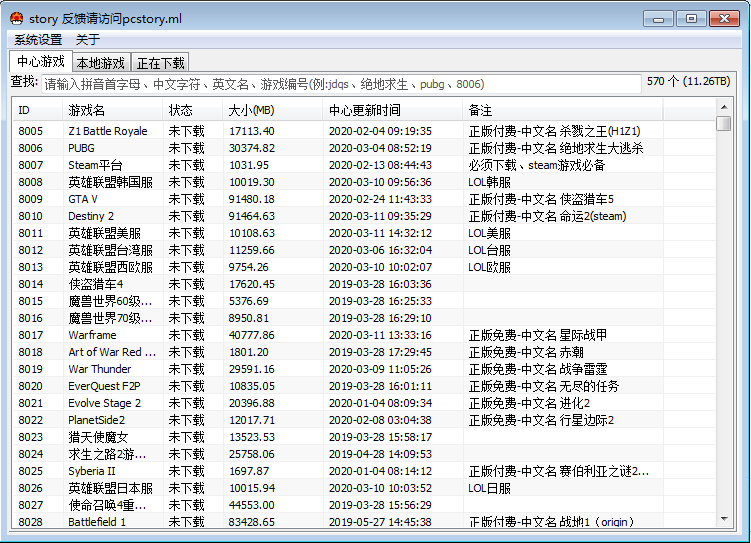Image resolution: width=751 pixels, height=543 pixels.
Task: Click note 正版免费-中文名 战争雷霆
Action: pos(538,369)
